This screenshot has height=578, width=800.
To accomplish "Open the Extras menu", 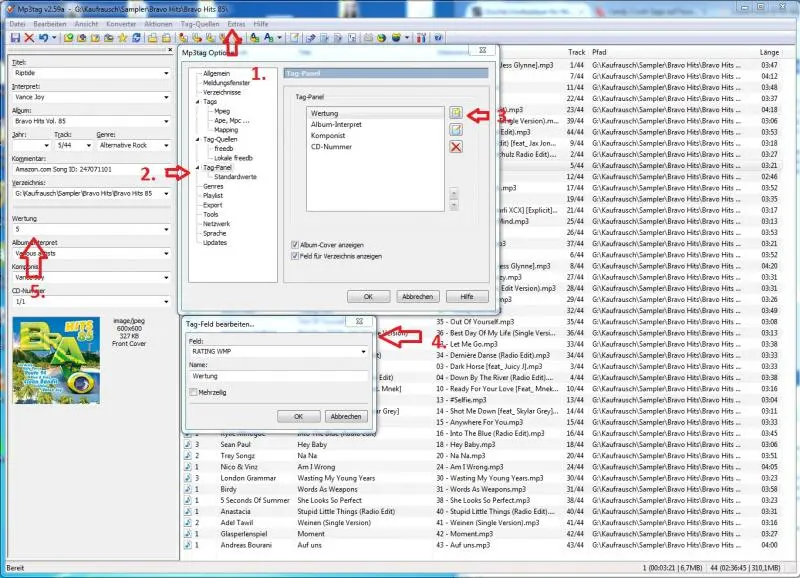I will click(236, 22).
